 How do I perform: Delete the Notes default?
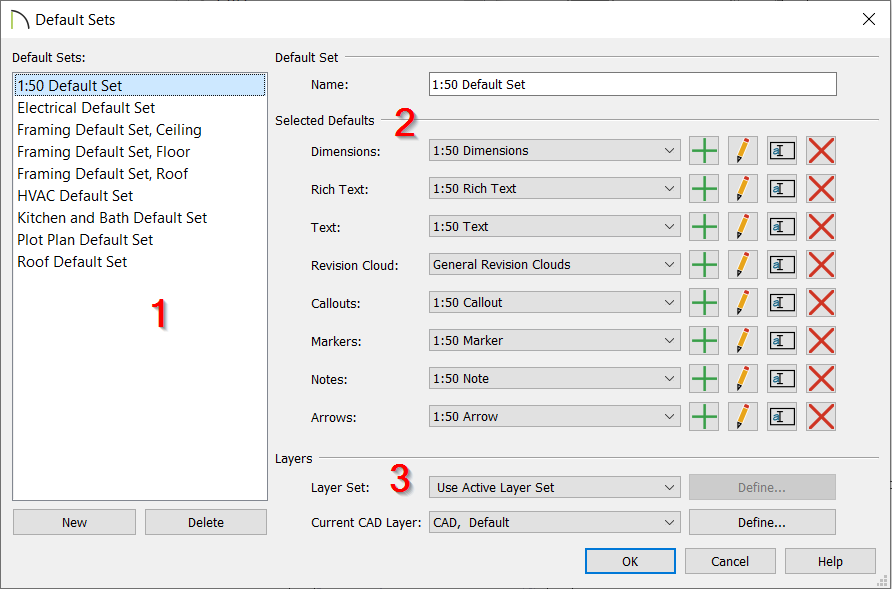click(821, 379)
